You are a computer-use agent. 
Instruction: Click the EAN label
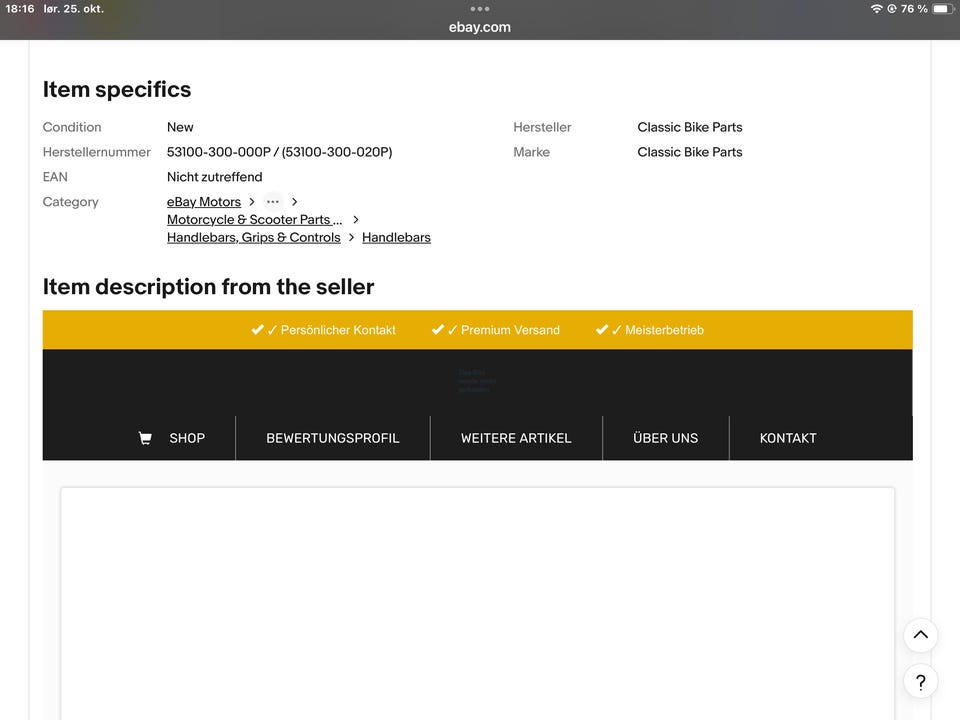(x=55, y=177)
